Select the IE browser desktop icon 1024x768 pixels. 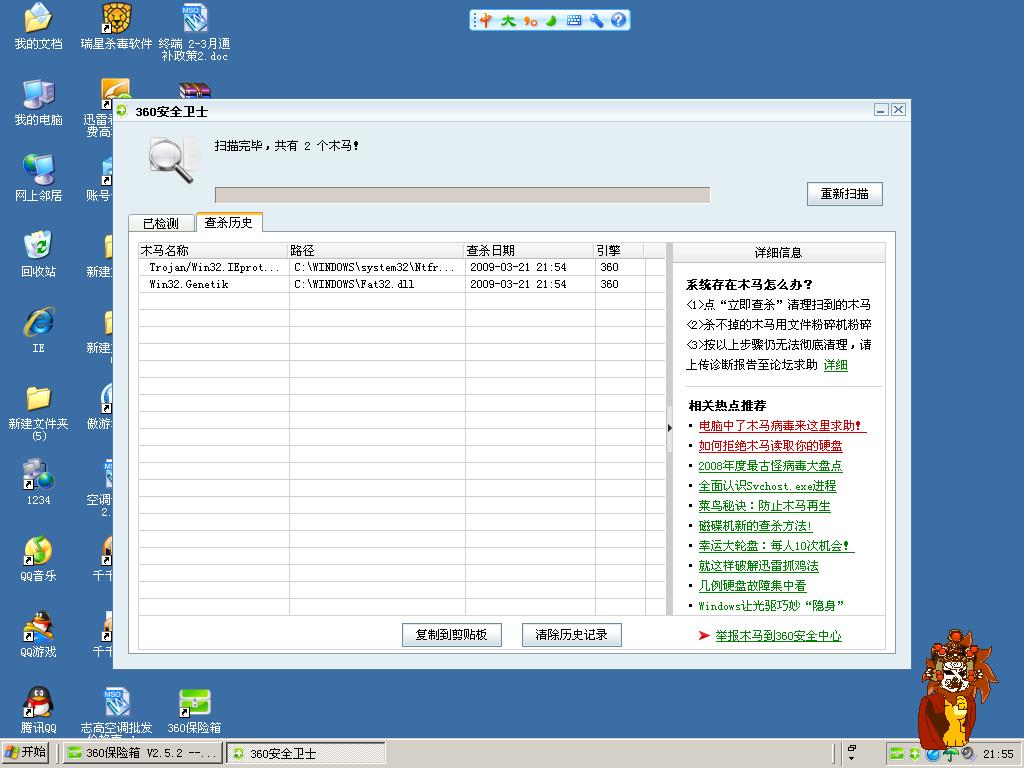coord(39,330)
